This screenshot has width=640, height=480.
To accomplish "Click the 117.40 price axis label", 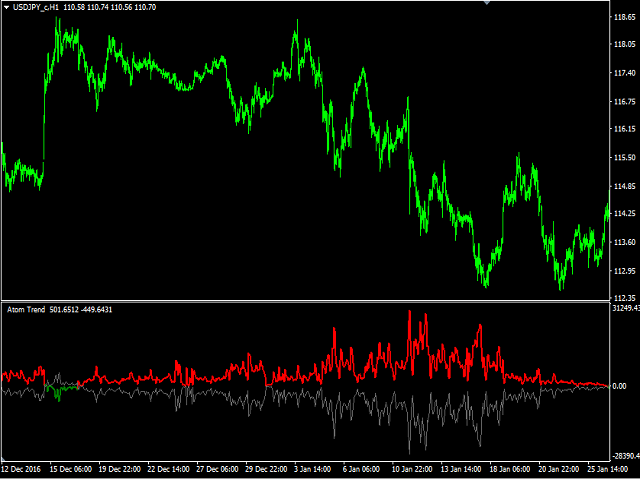I will pyautogui.click(x=625, y=73).
